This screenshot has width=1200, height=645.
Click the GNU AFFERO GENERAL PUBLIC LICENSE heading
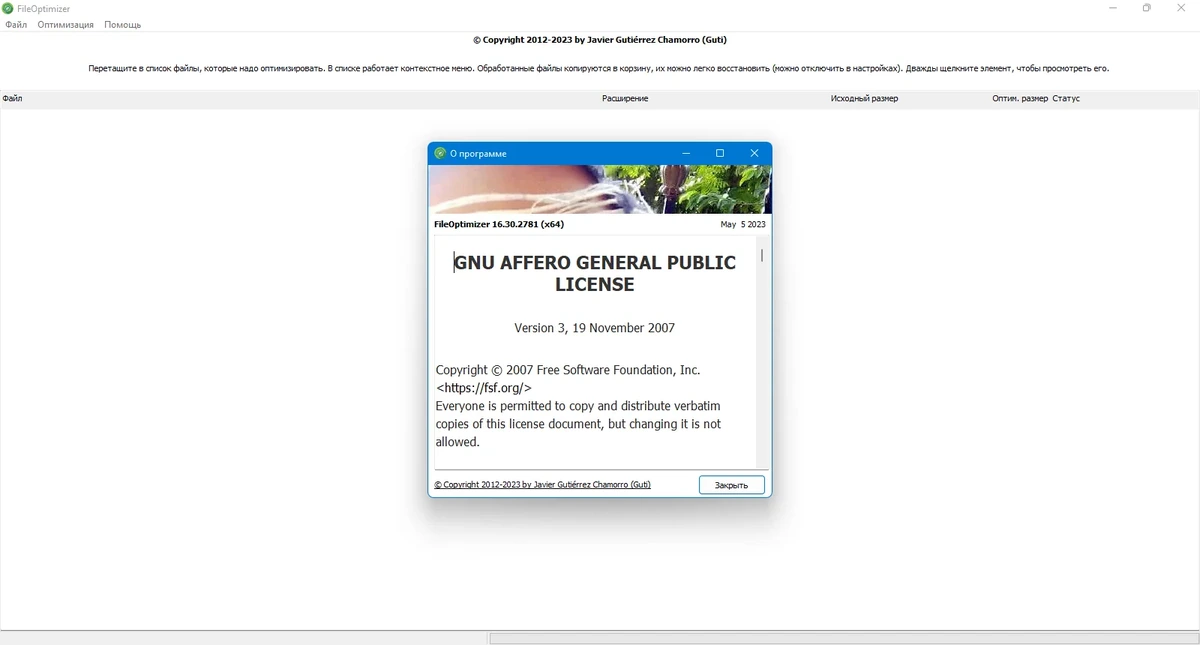[x=595, y=273]
